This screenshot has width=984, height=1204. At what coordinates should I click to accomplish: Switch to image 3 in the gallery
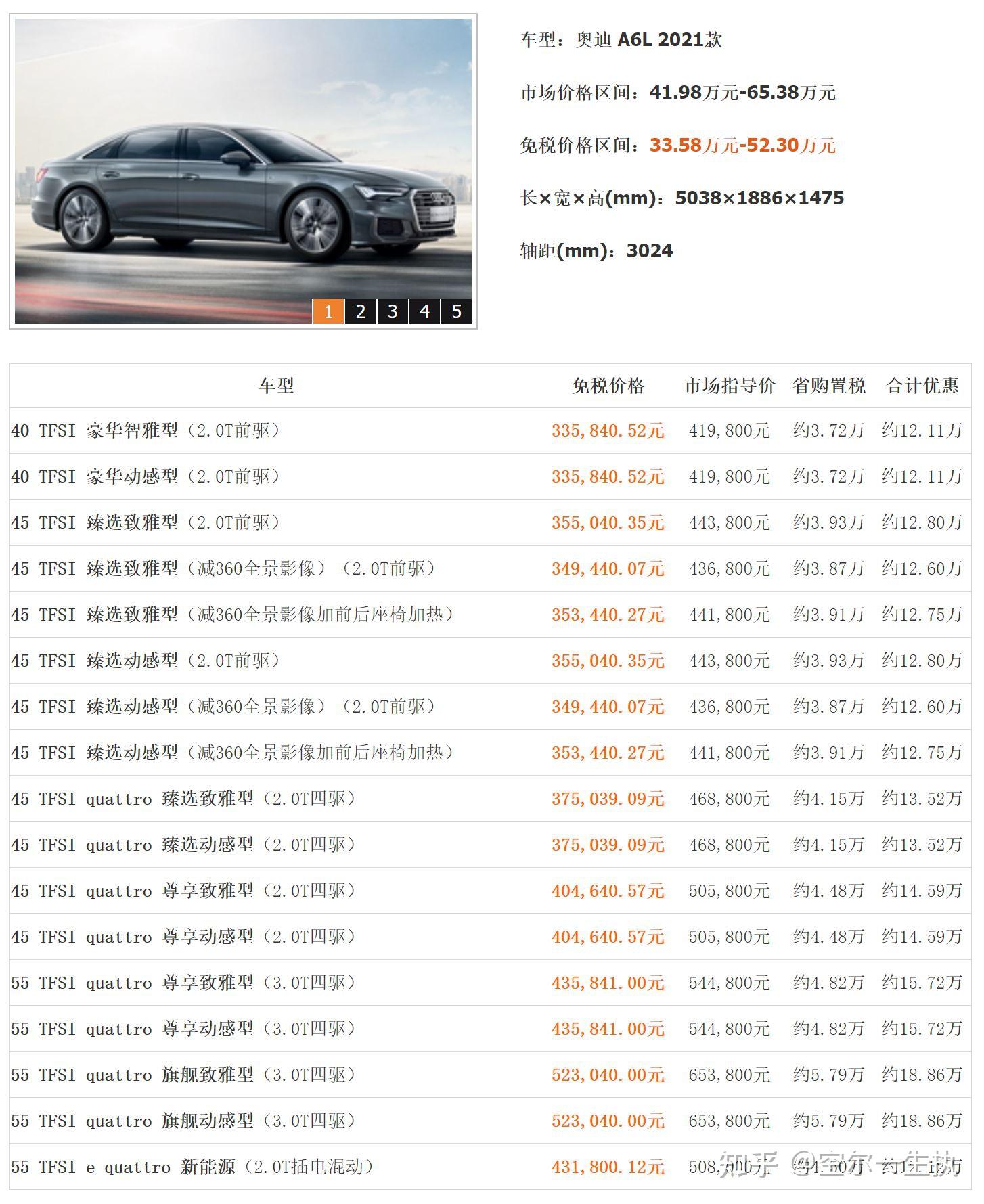point(393,311)
